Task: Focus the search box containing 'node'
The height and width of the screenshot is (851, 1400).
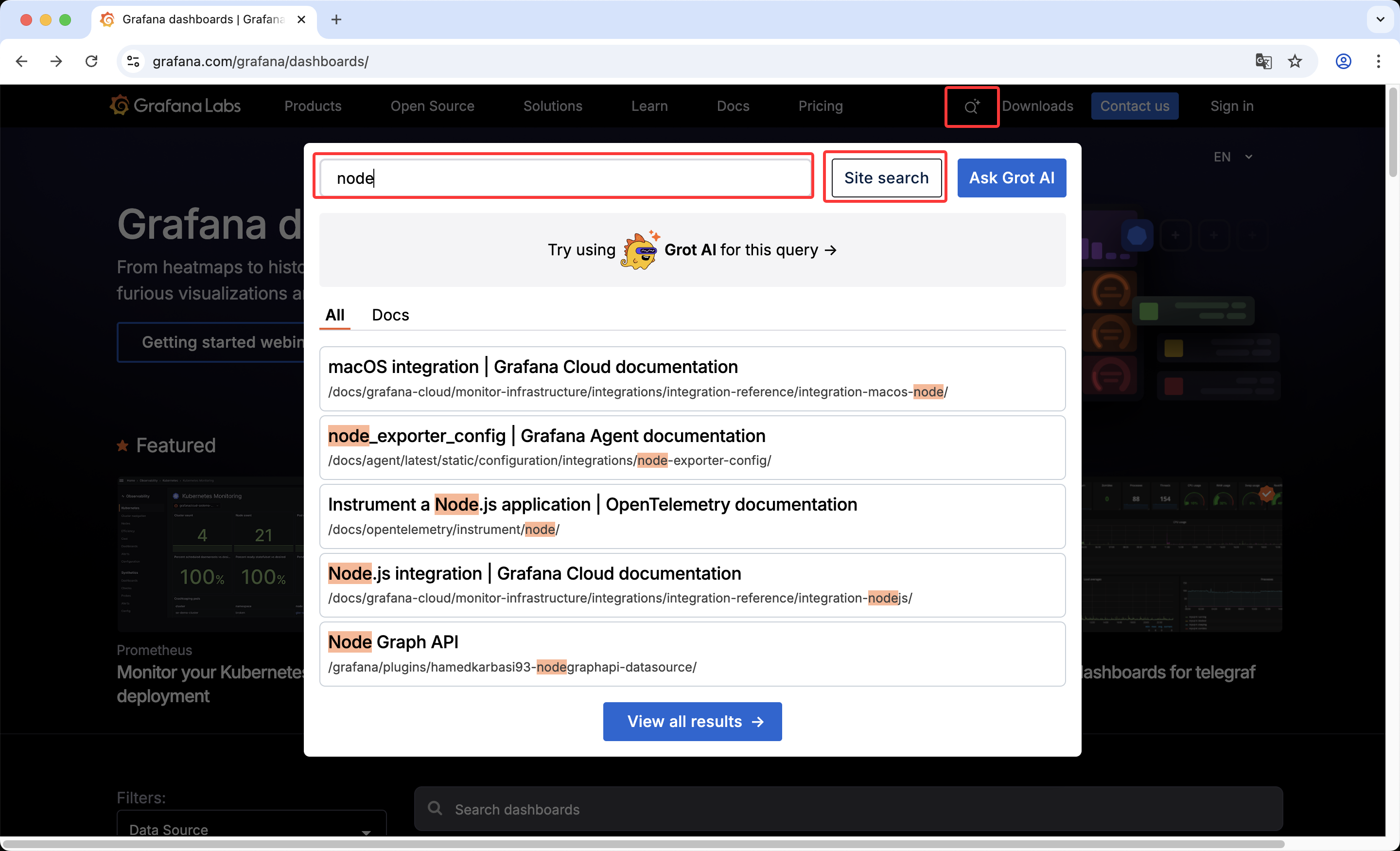Action: [x=565, y=178]
